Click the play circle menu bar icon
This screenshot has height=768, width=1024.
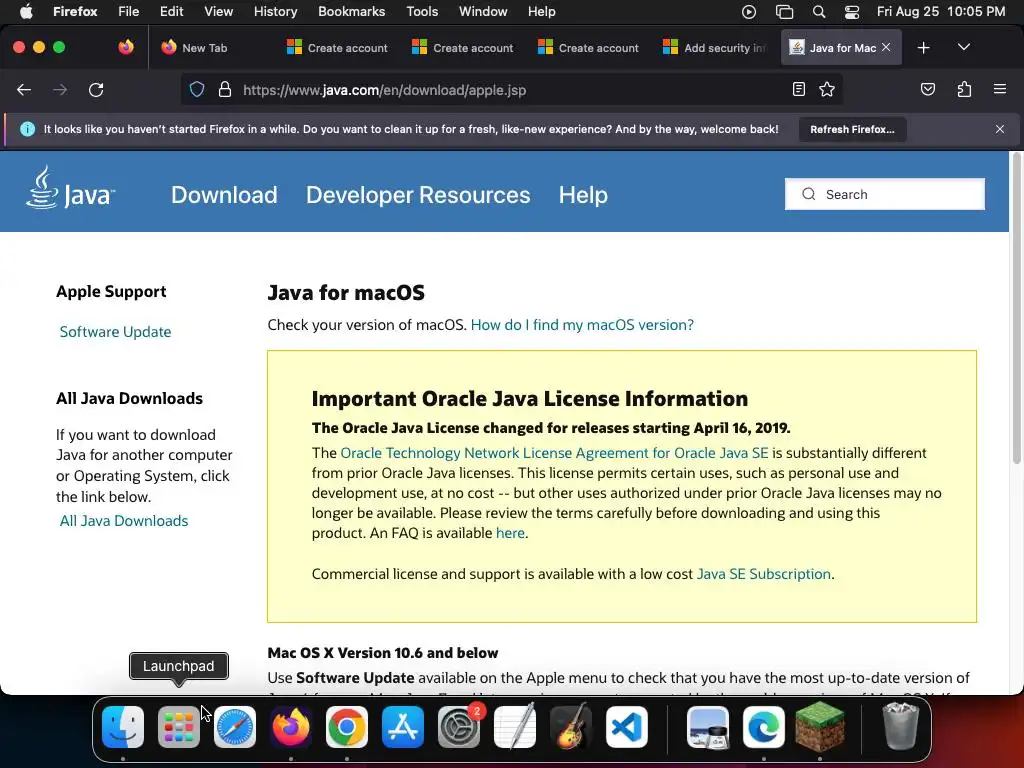(749, 11)
